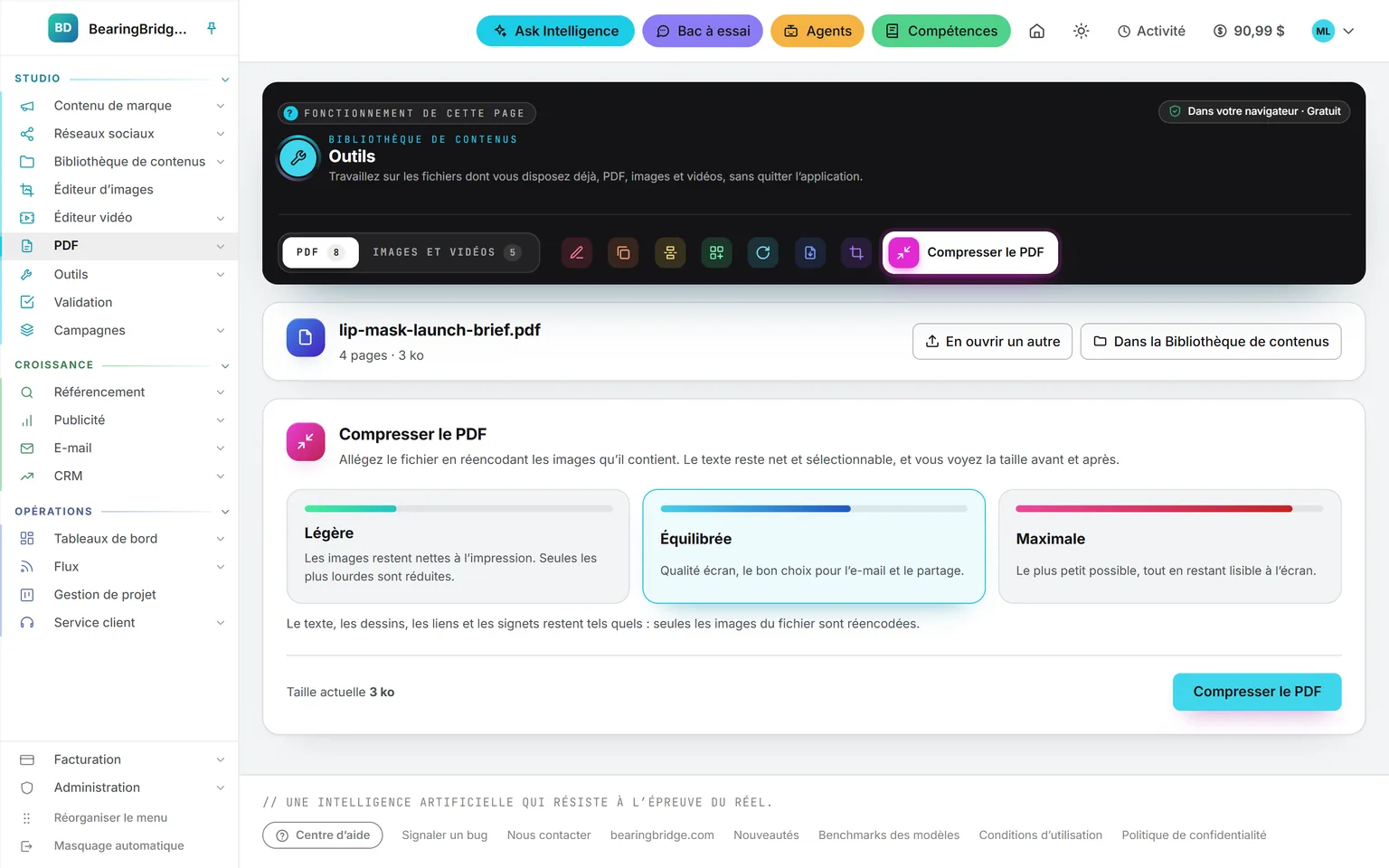Screen dimensions: 1389x868
Task: Choose the yellow split PDF tool
Action: click(670, 252)
